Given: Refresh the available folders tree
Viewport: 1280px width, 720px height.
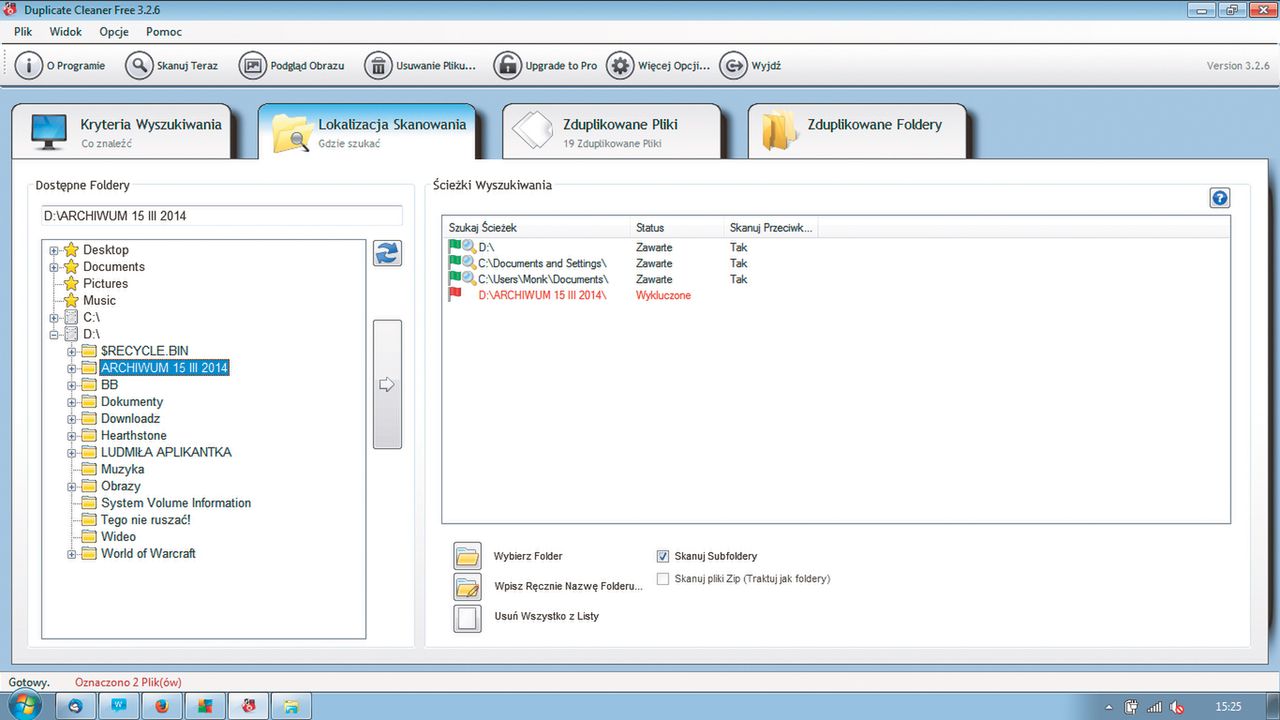Looking at the screenshot, I should [387, 253].
